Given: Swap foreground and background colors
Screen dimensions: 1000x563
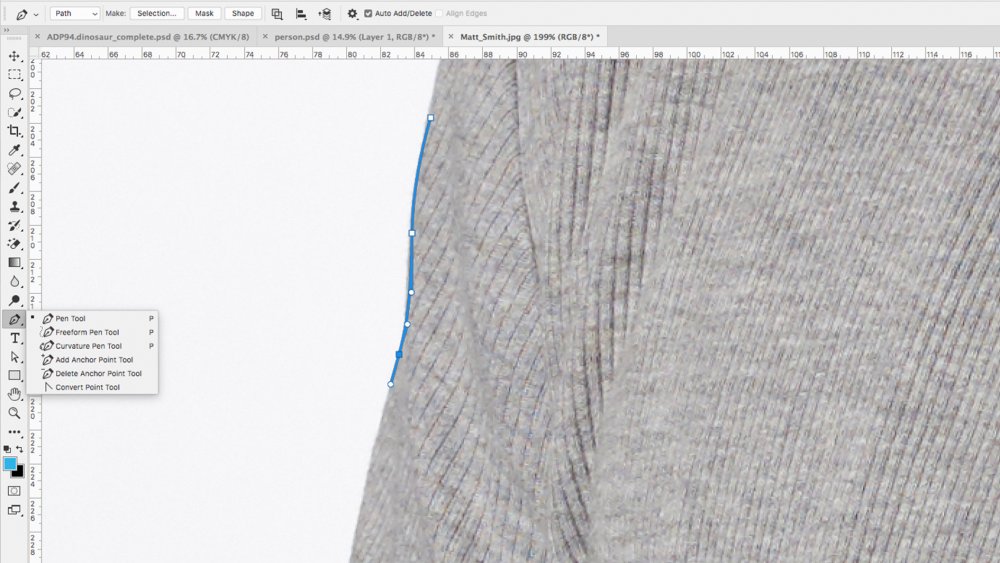Looking at the screenshot, I should (x=20, y=449).
